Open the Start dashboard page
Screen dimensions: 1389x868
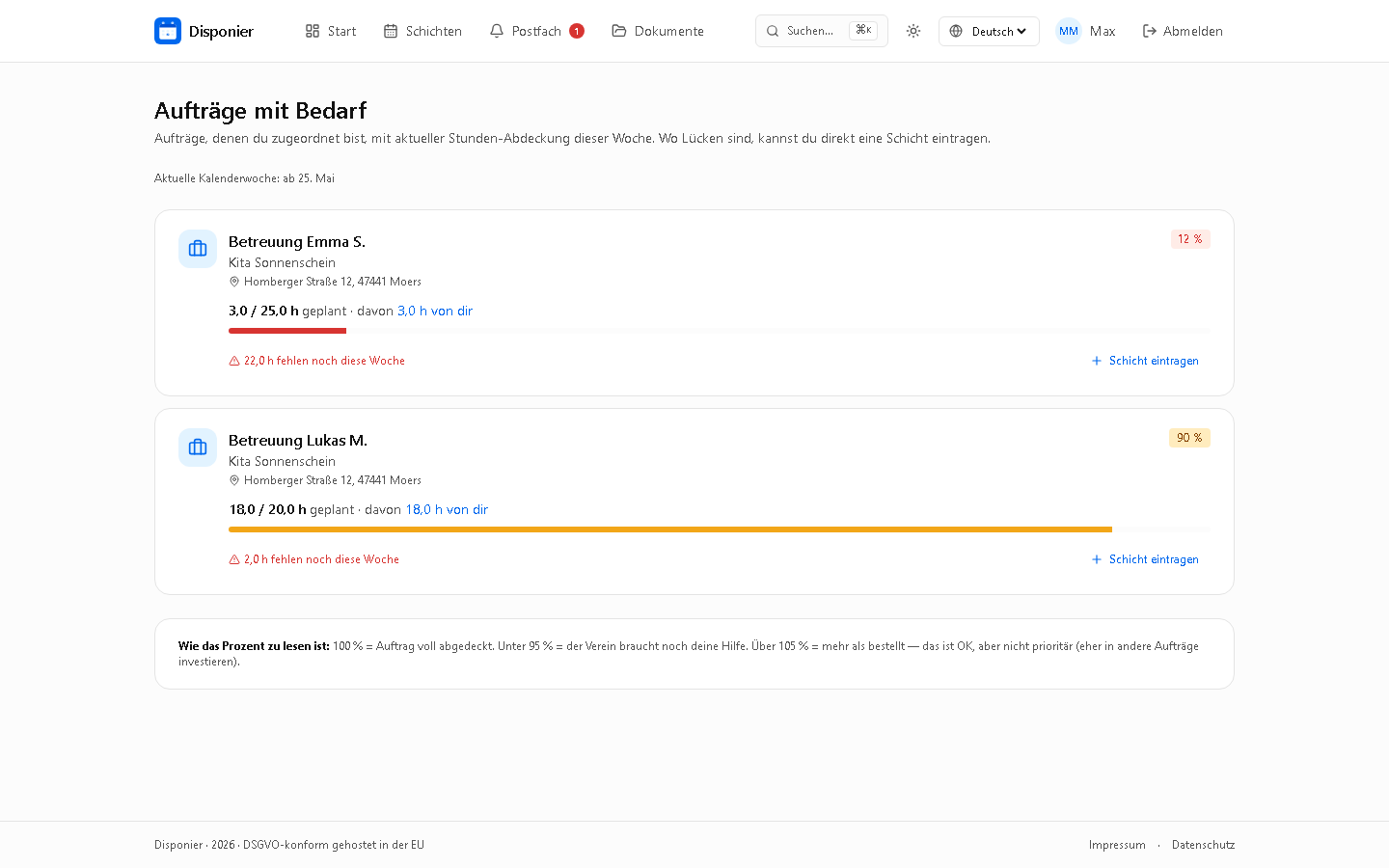click(x=331, y=31)
